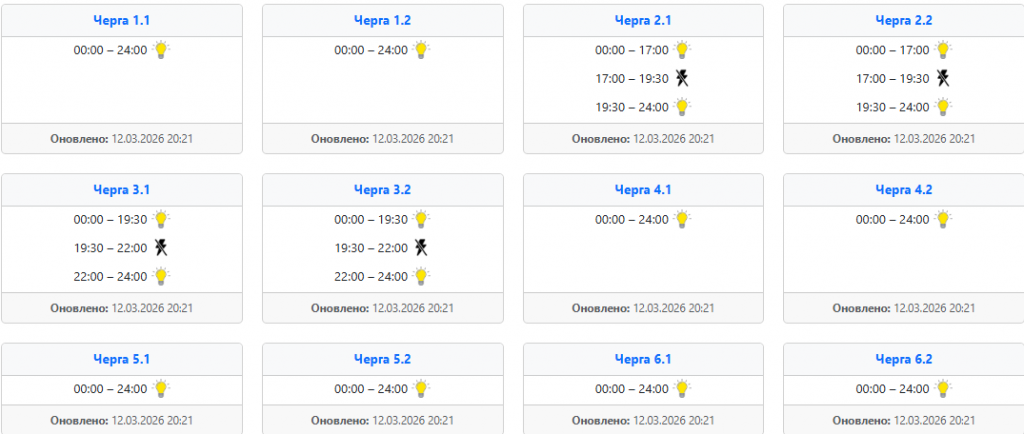This screenshot has width=1024, height=434.
Task: Click the outage icon in Черга 2.2
Action: tap(942, 78)
